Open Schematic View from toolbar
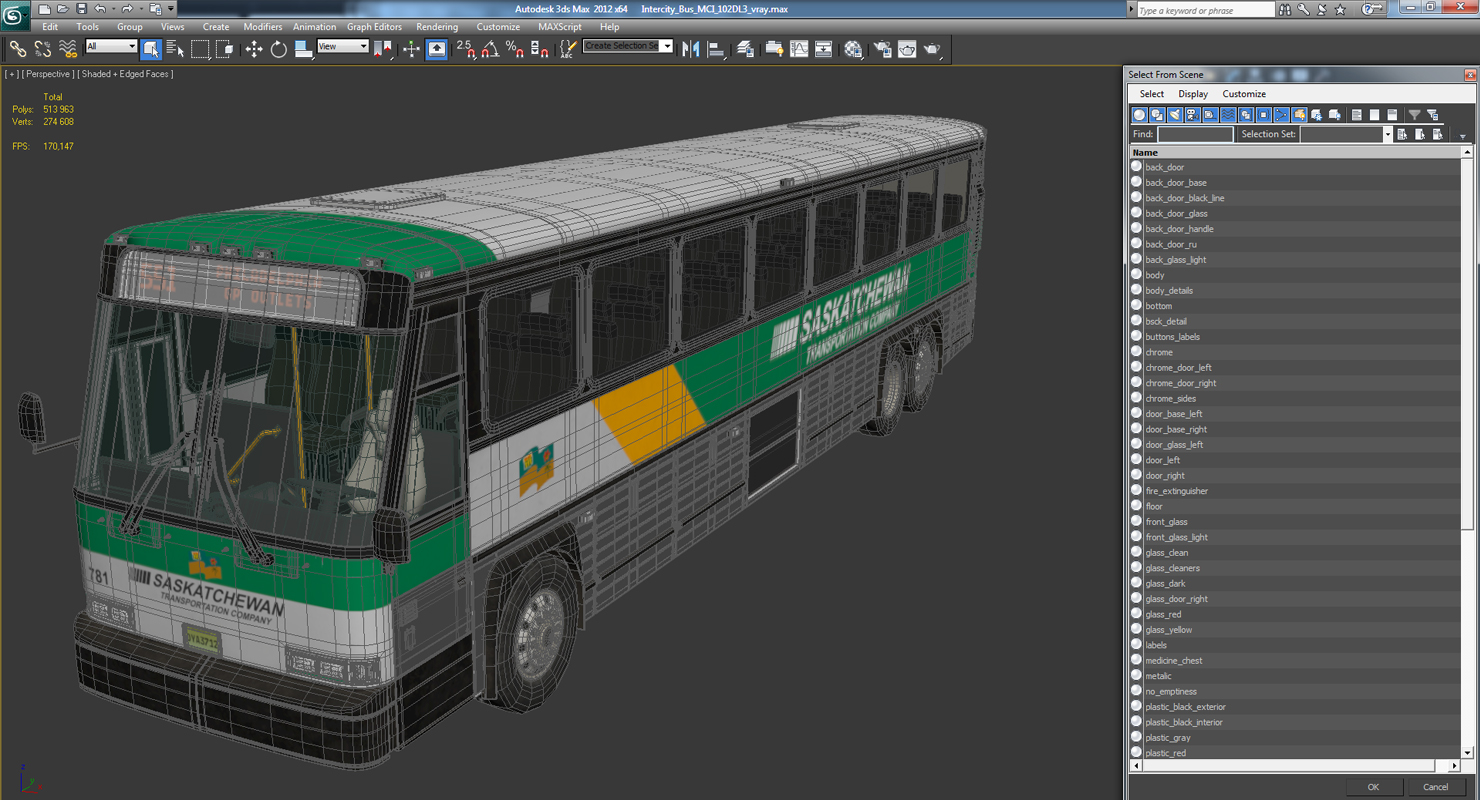The height and width of the screenshot is (800, 1480). point(823,48)
